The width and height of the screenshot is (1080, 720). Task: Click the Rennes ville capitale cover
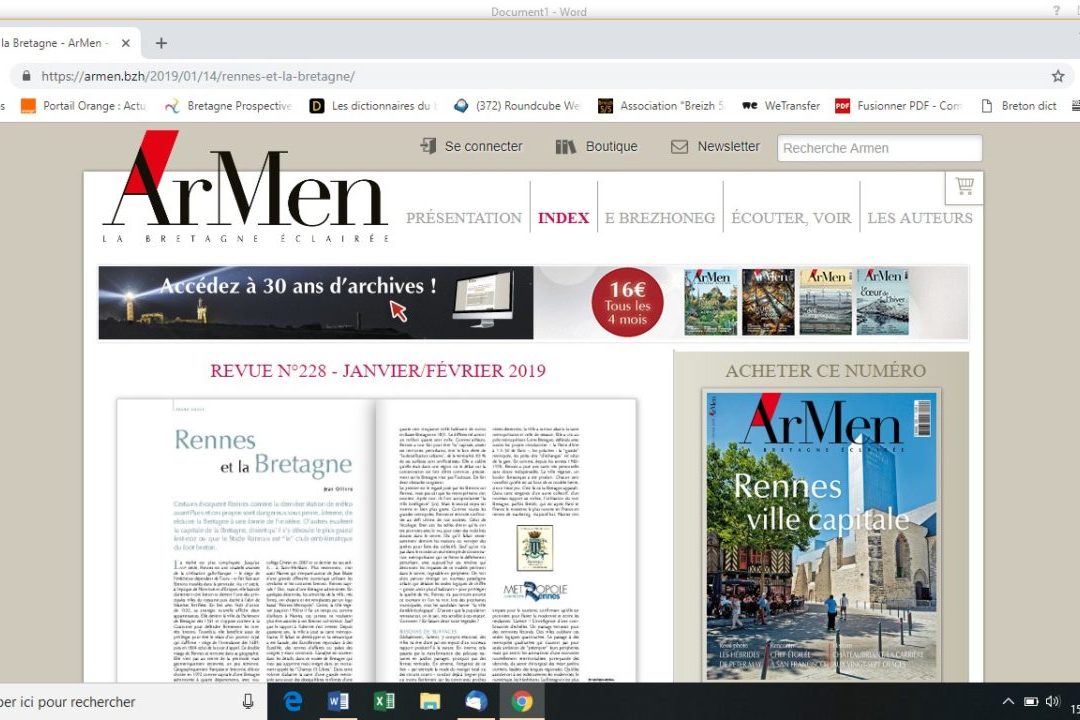(x=822, y=536)
